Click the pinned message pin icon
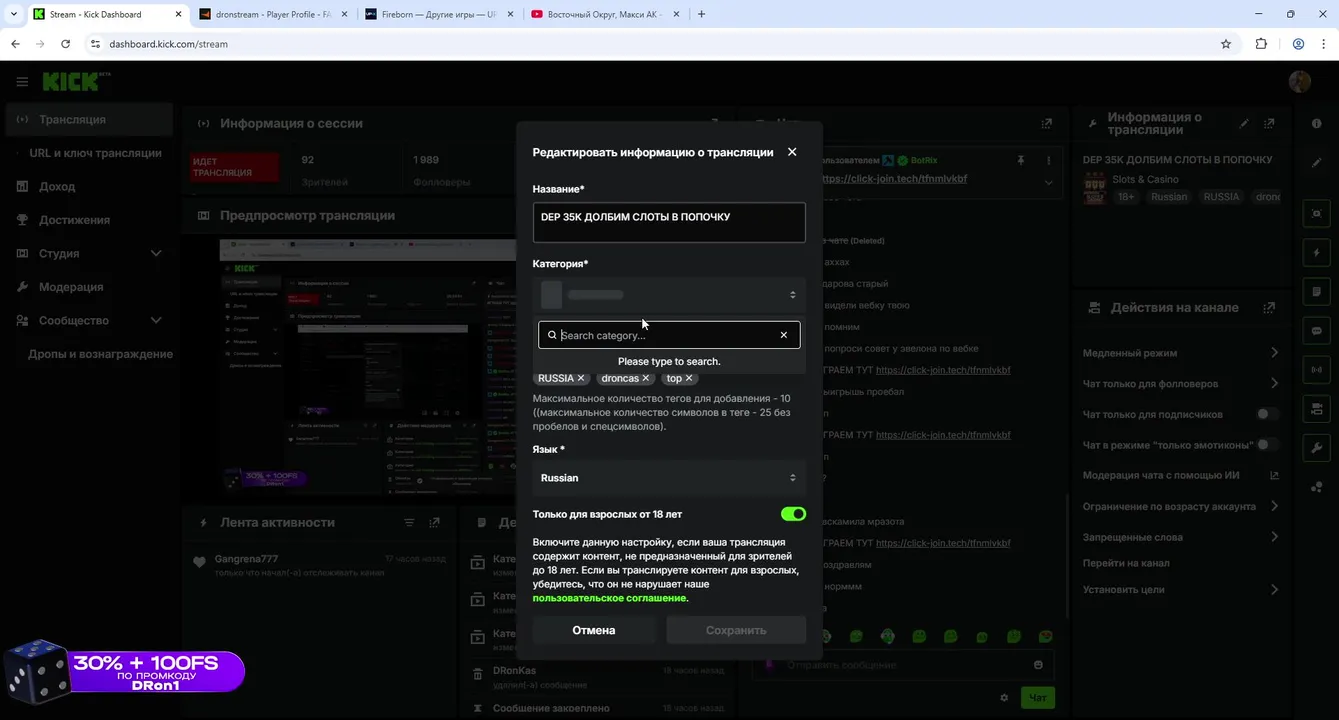This screenshot has height=720, width=1339. pos(1021,160)
